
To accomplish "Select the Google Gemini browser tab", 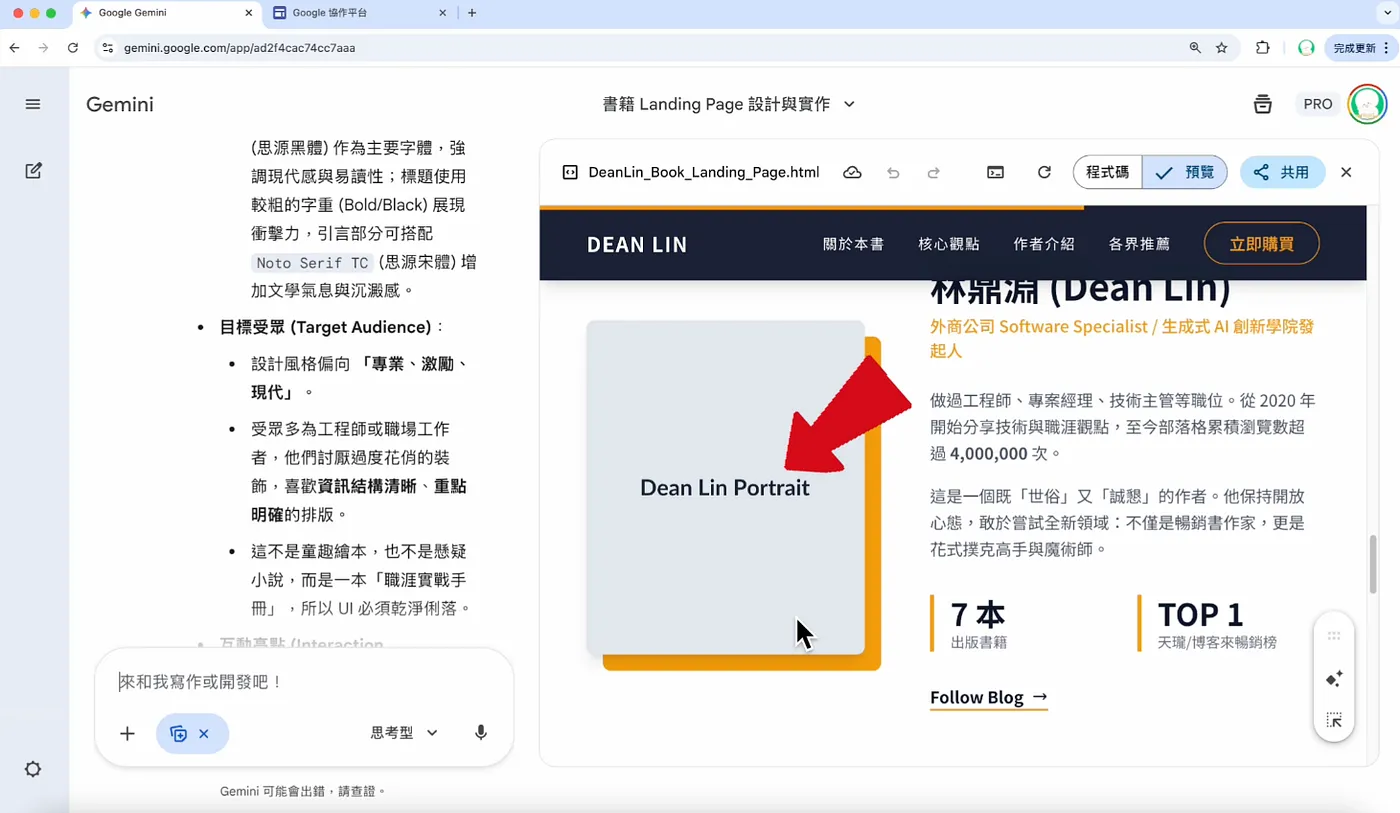I will coord(166,13).
